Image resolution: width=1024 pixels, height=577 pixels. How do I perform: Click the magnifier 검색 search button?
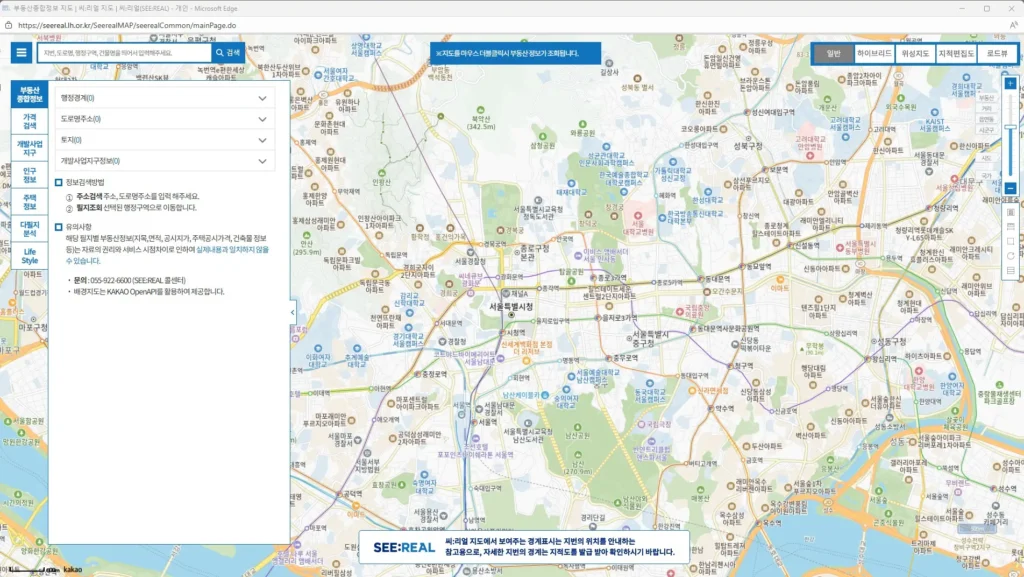227,52
